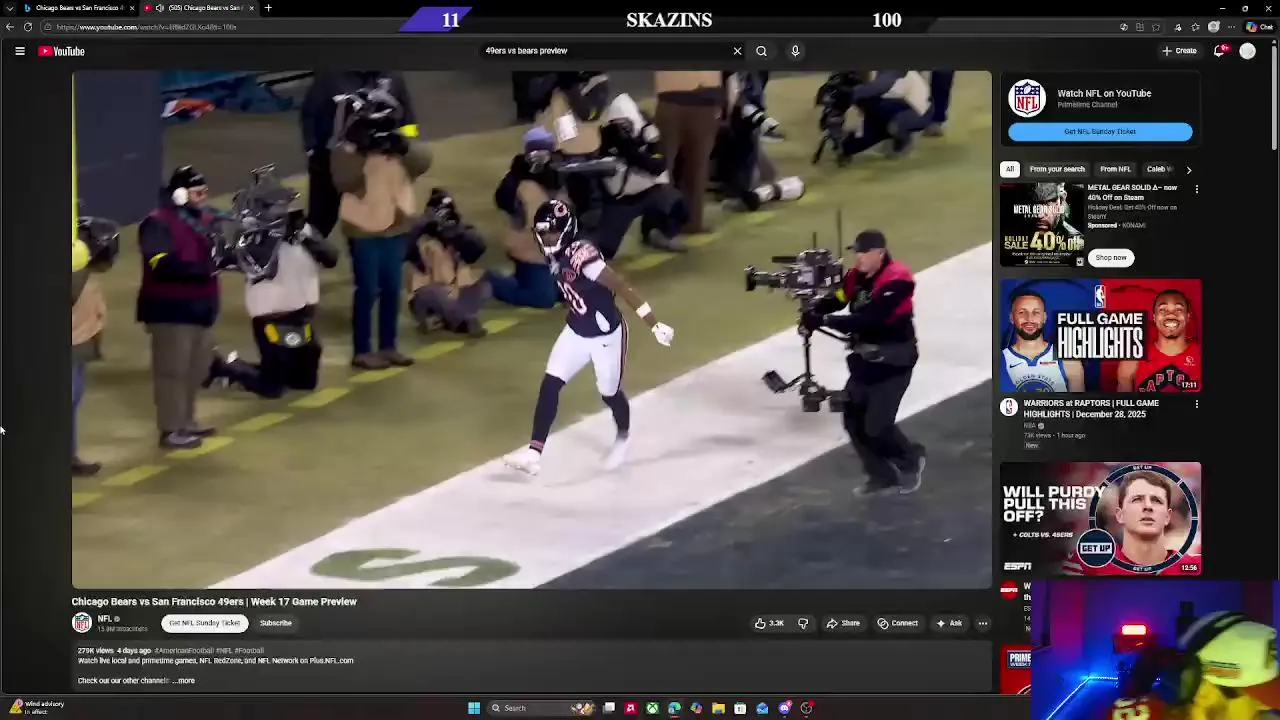Open the YouTube hamburger guide menu
Screen dimensions: 1280x720
coord(20,51)
